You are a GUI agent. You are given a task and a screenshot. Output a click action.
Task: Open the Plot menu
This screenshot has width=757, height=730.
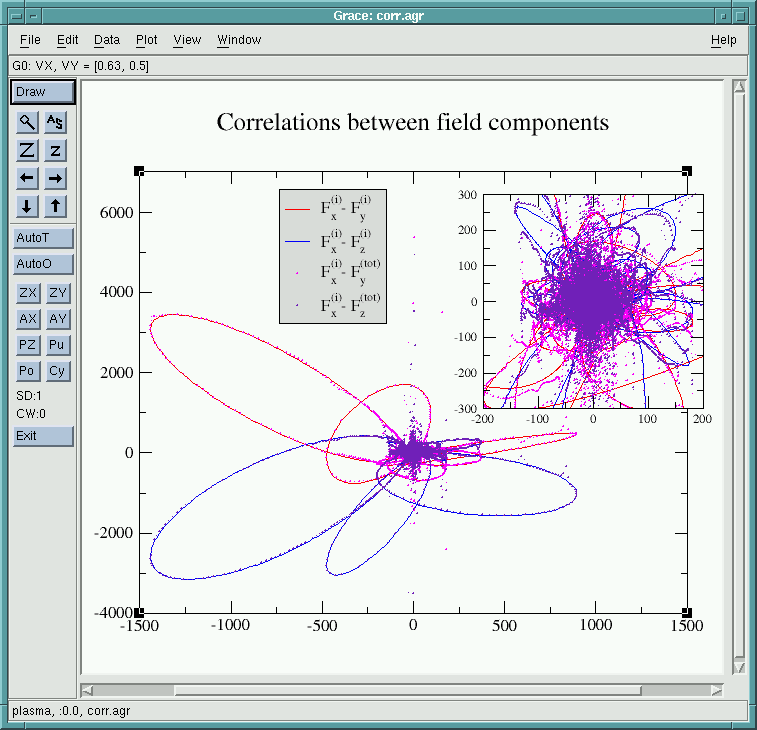146,40
